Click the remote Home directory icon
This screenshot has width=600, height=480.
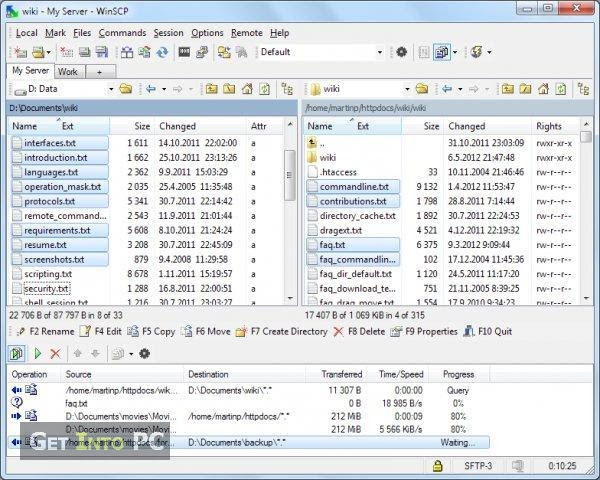tap(543, 89)
